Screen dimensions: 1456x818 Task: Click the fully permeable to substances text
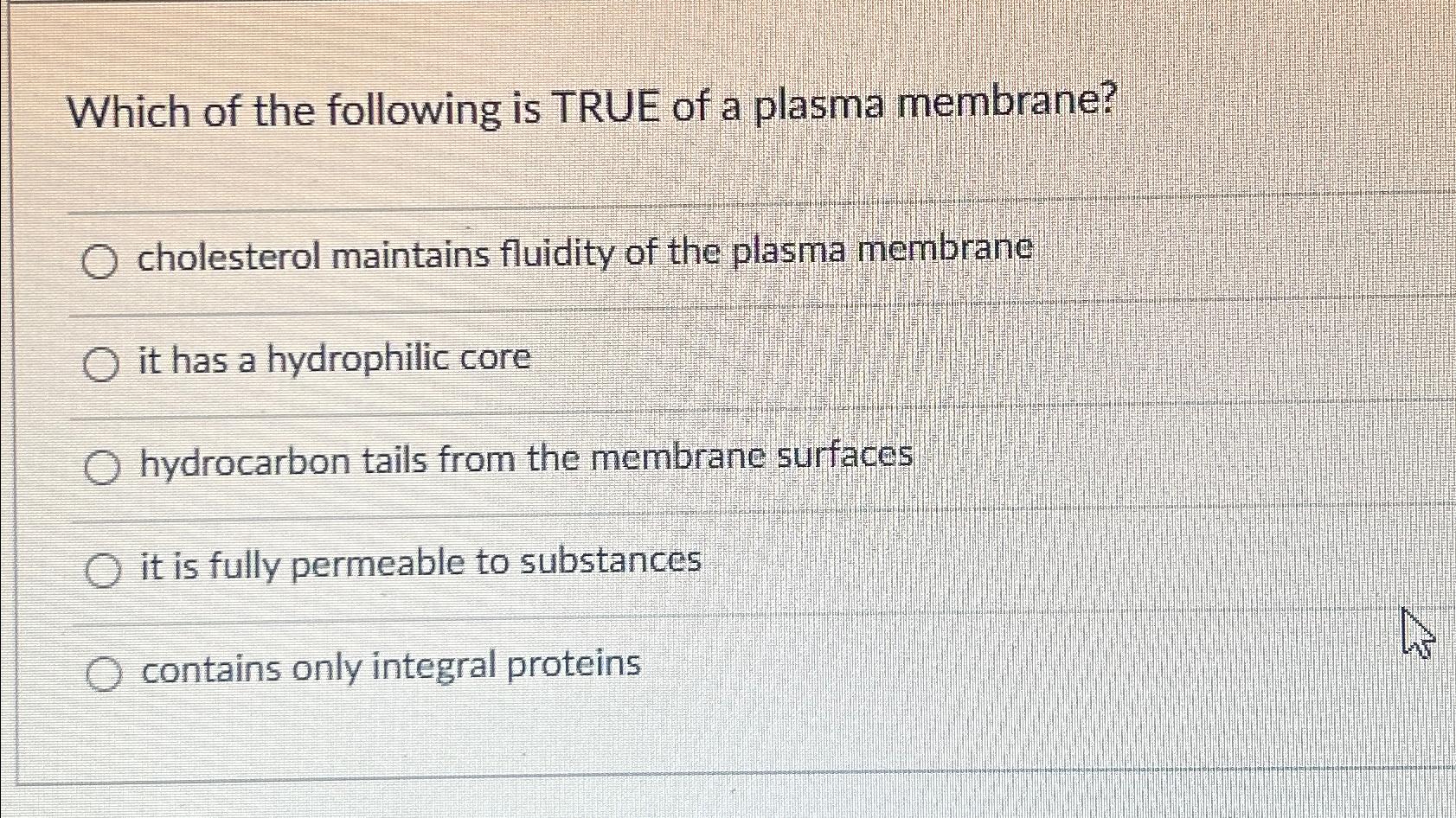pos(421,563)
